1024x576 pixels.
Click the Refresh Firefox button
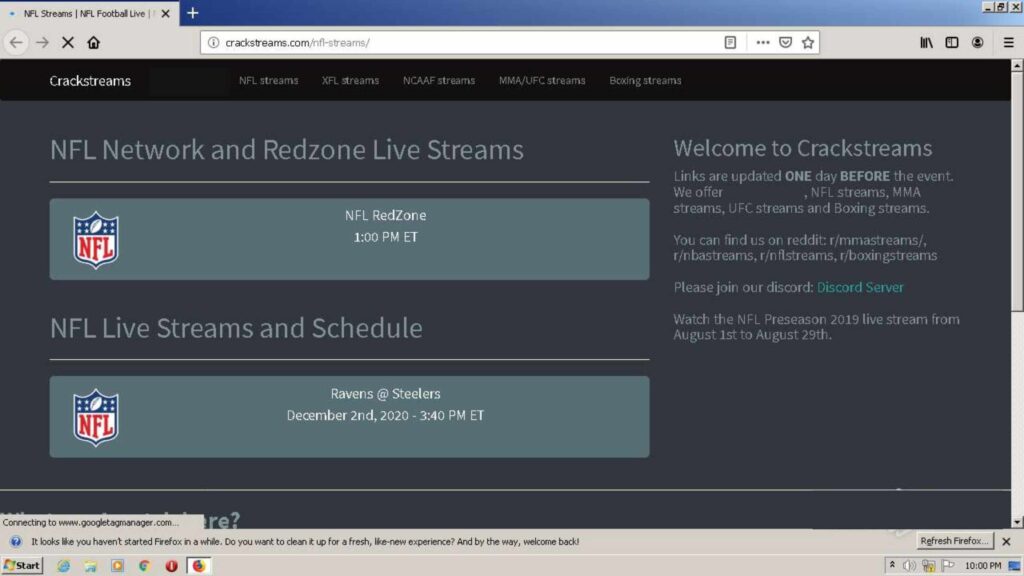(x=953, y=541)
